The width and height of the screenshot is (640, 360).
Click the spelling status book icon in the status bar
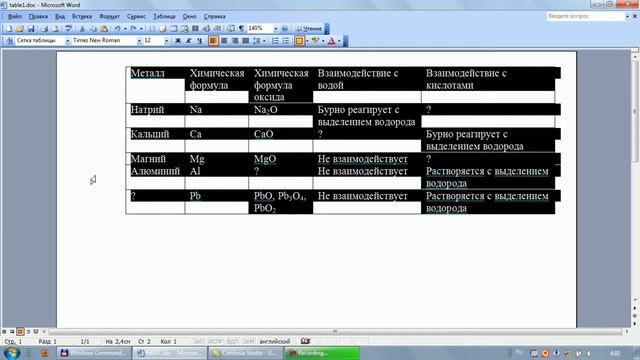point(306,341)
